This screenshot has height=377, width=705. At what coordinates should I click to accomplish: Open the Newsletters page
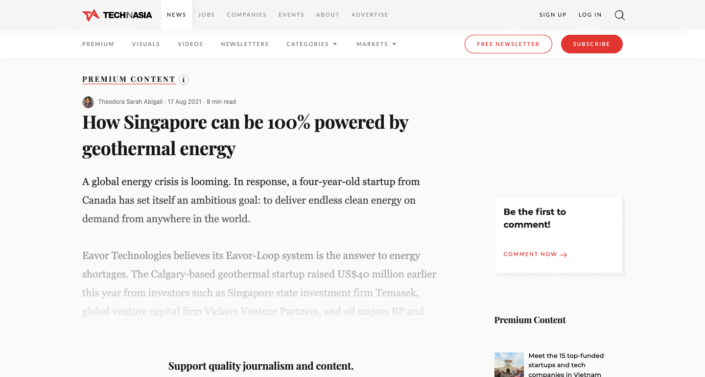pos(245,44)
